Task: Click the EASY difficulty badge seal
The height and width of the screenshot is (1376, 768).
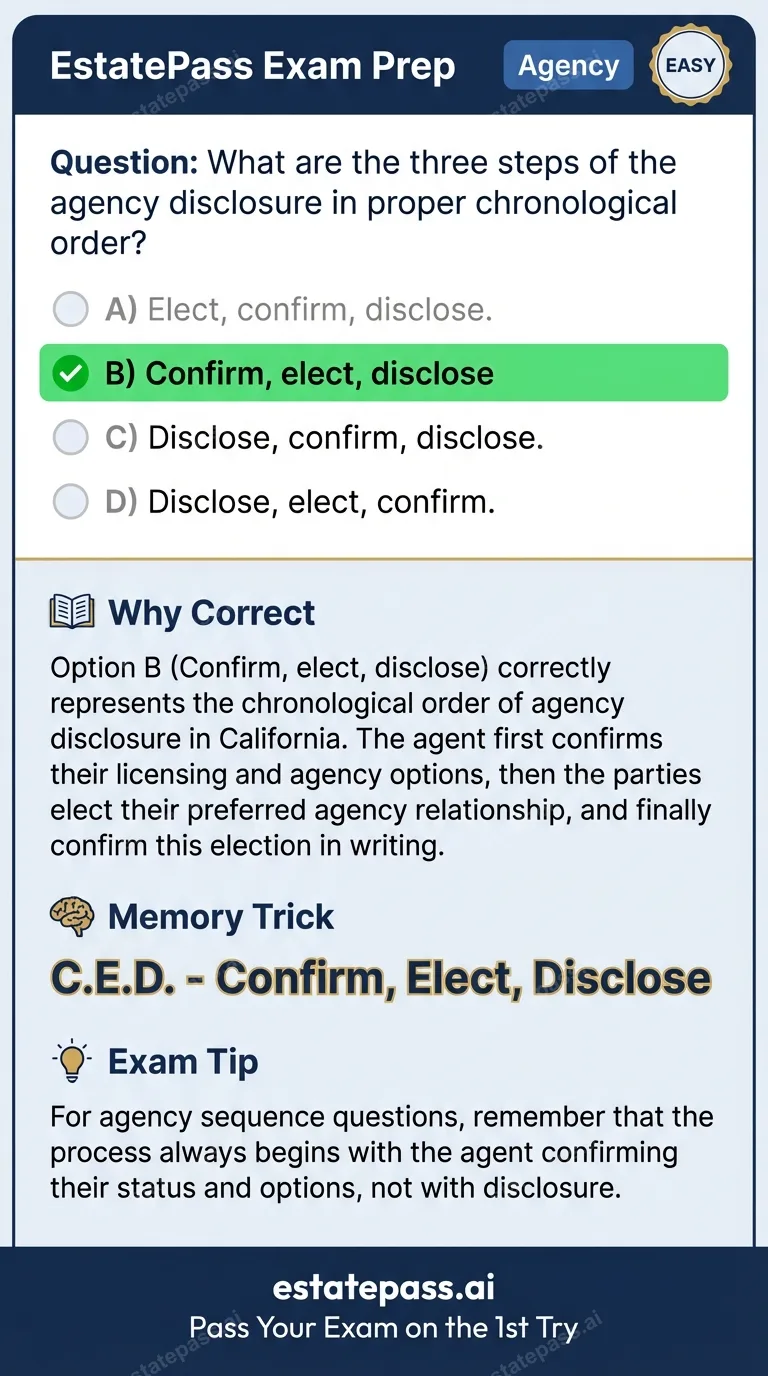Action: [x=689, y=65]
